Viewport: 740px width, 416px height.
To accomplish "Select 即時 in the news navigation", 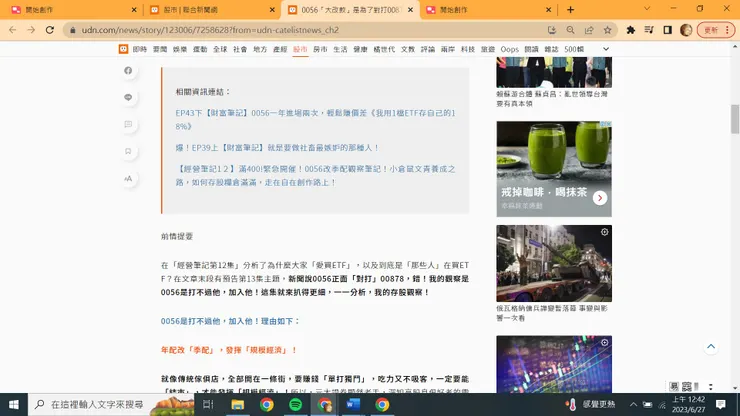I will (140, 49).
